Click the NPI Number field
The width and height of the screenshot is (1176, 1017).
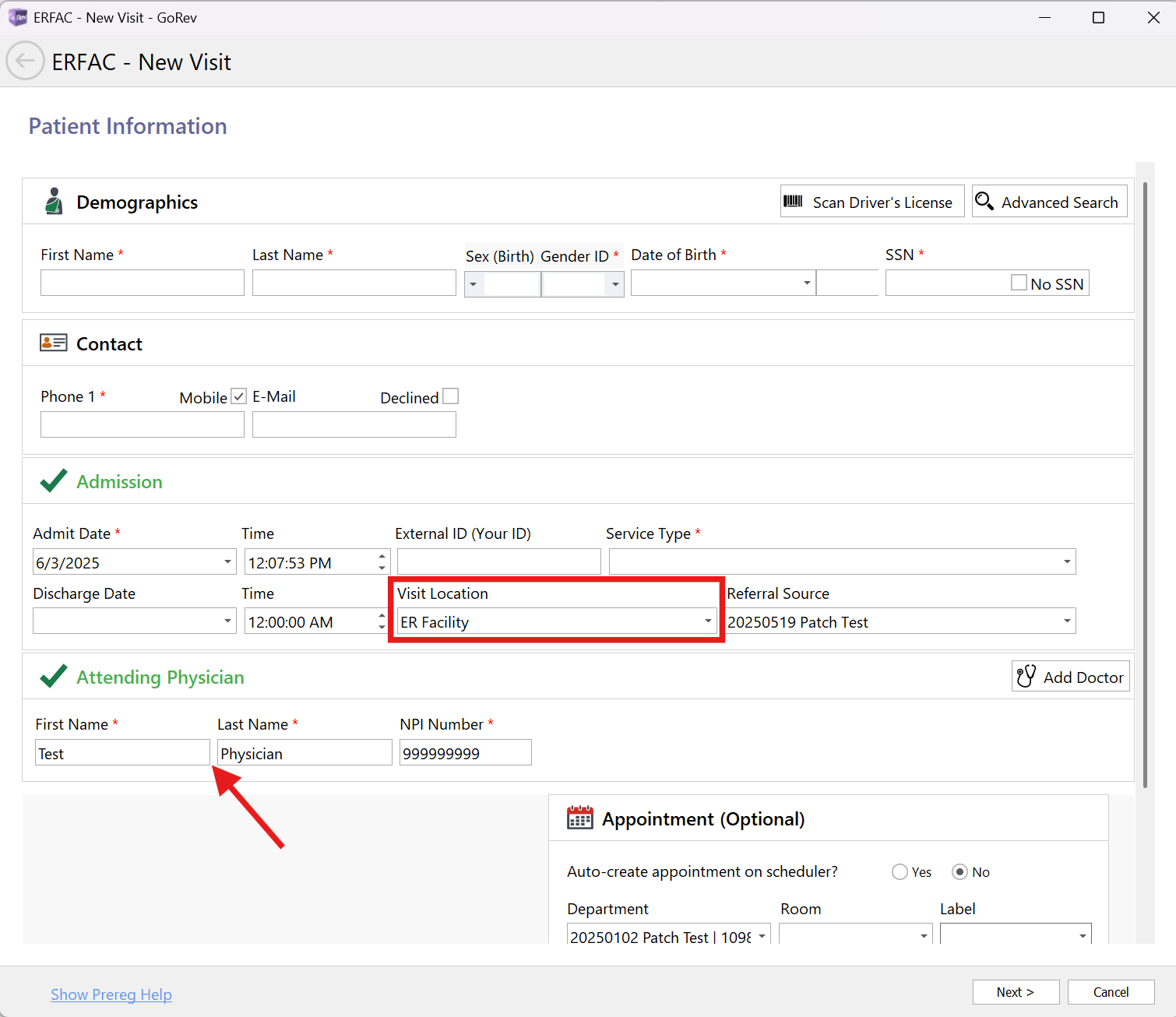[x=466, y=752]
